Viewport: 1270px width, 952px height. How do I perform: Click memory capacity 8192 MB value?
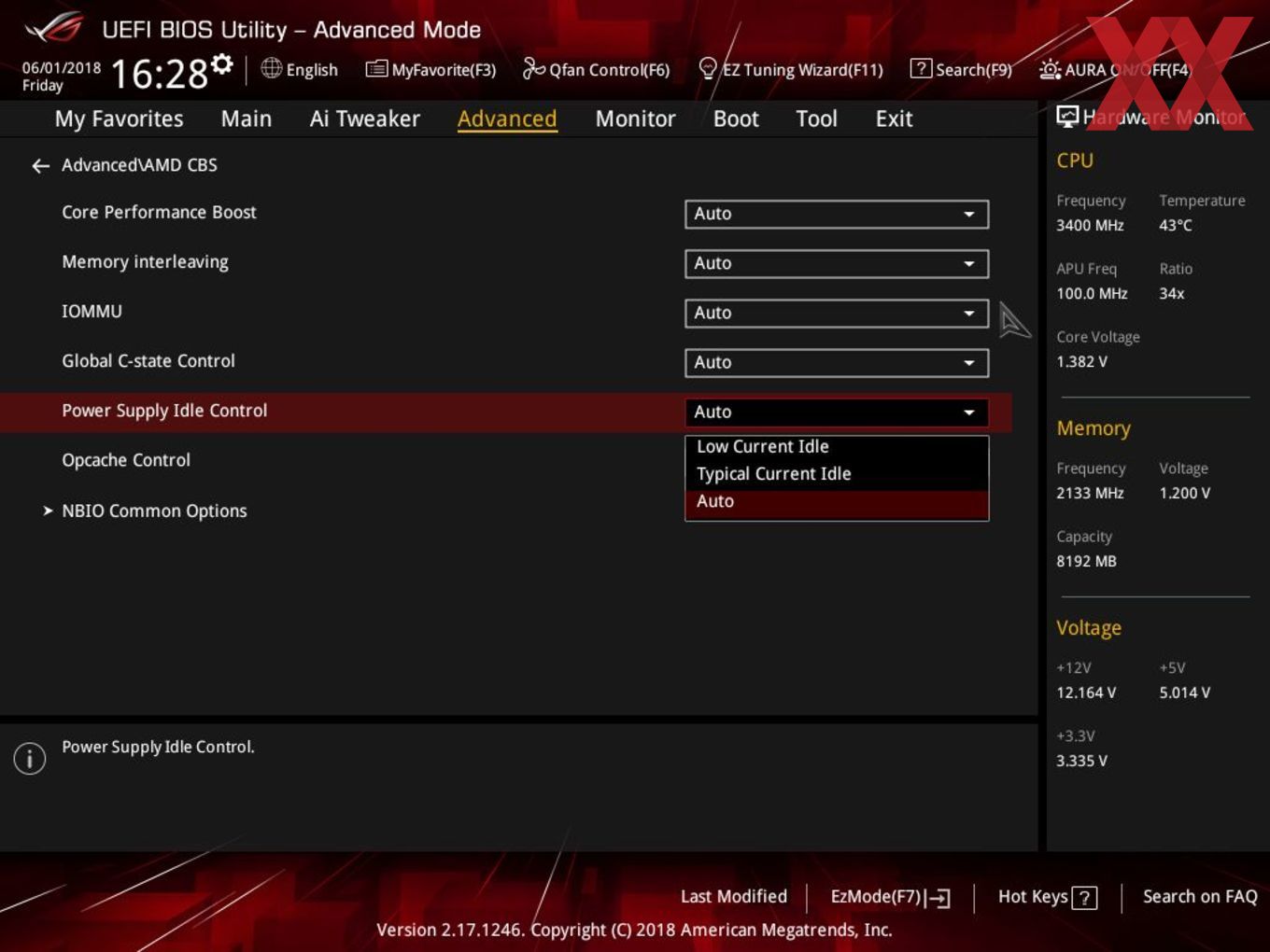click(x=1086, y=562)
